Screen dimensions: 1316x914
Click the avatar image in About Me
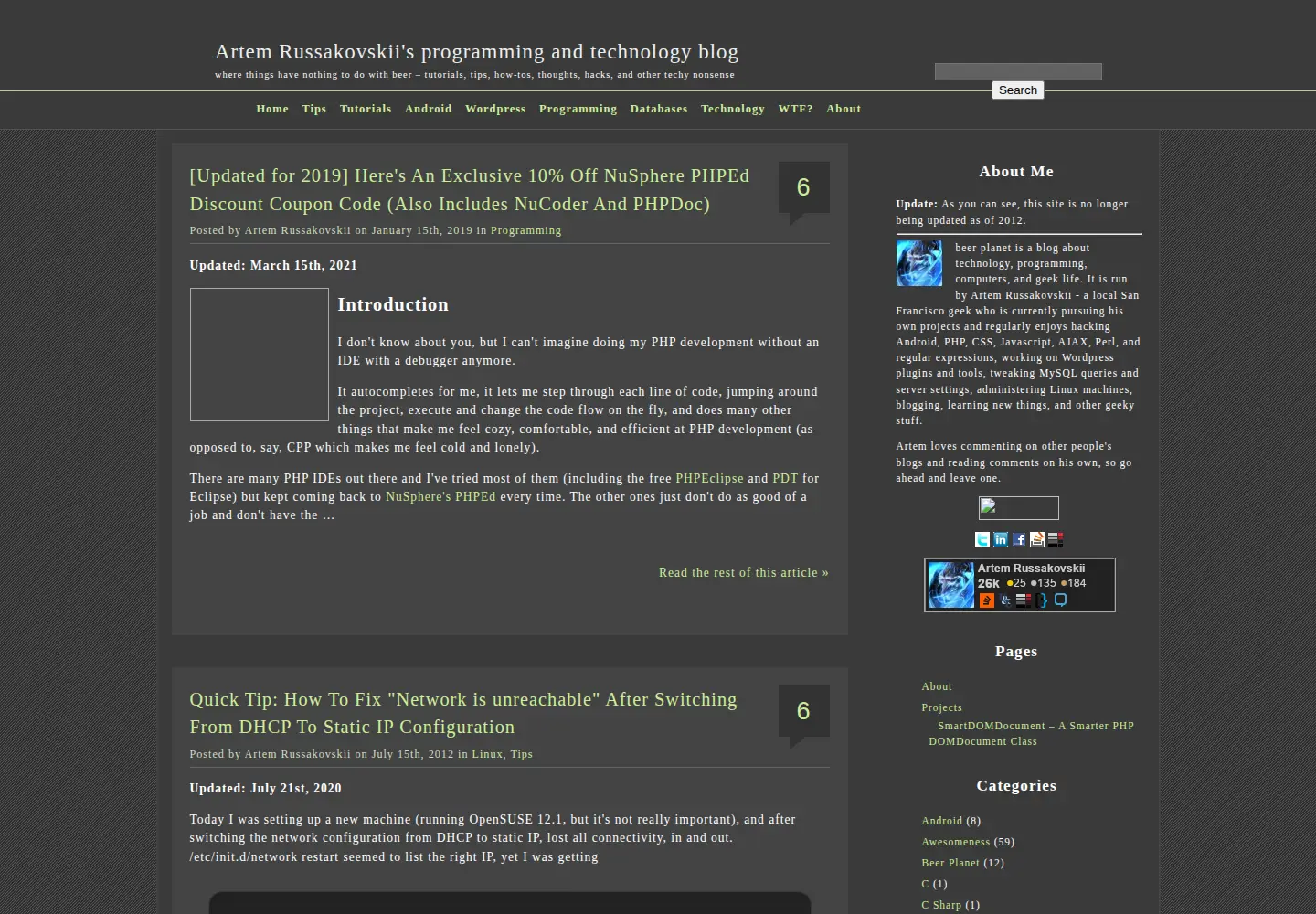[919, 263]
